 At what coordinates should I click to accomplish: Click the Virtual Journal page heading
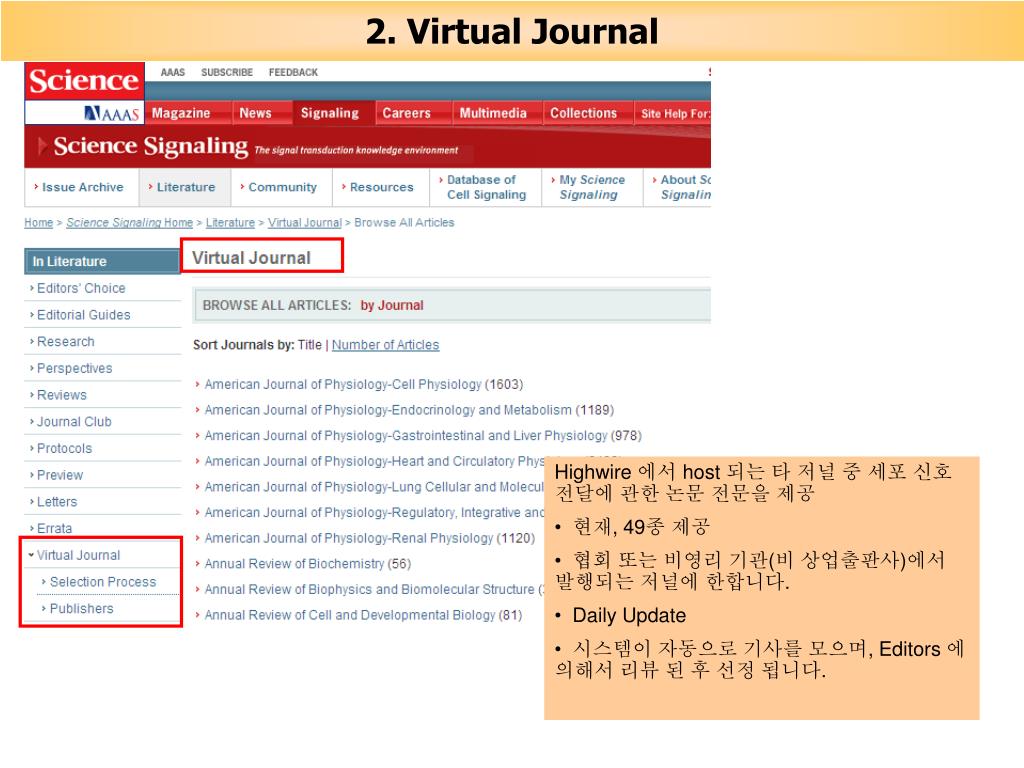pyautogui.click(x=251, y=258)
